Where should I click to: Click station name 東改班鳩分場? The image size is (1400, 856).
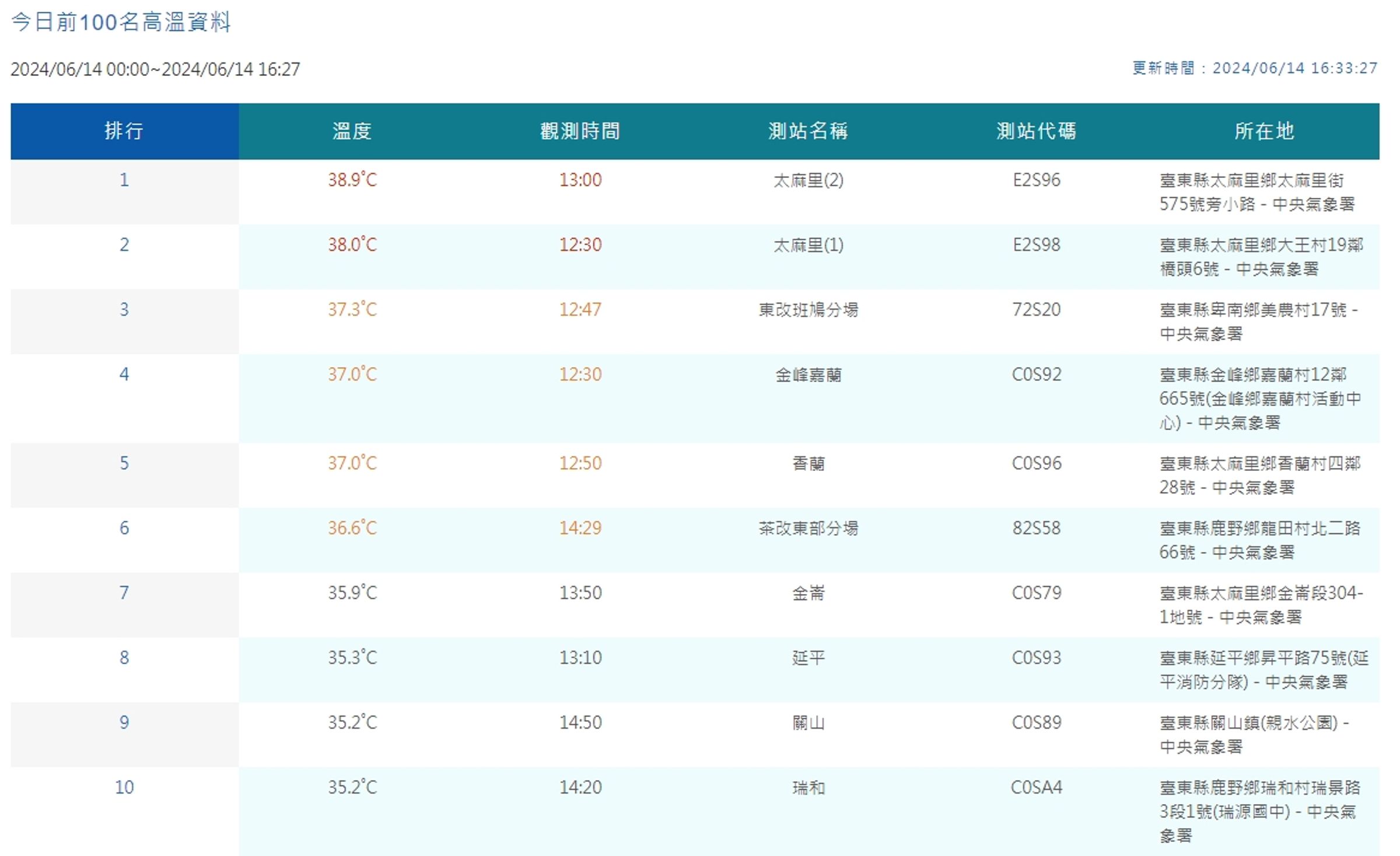click(808, 310)
